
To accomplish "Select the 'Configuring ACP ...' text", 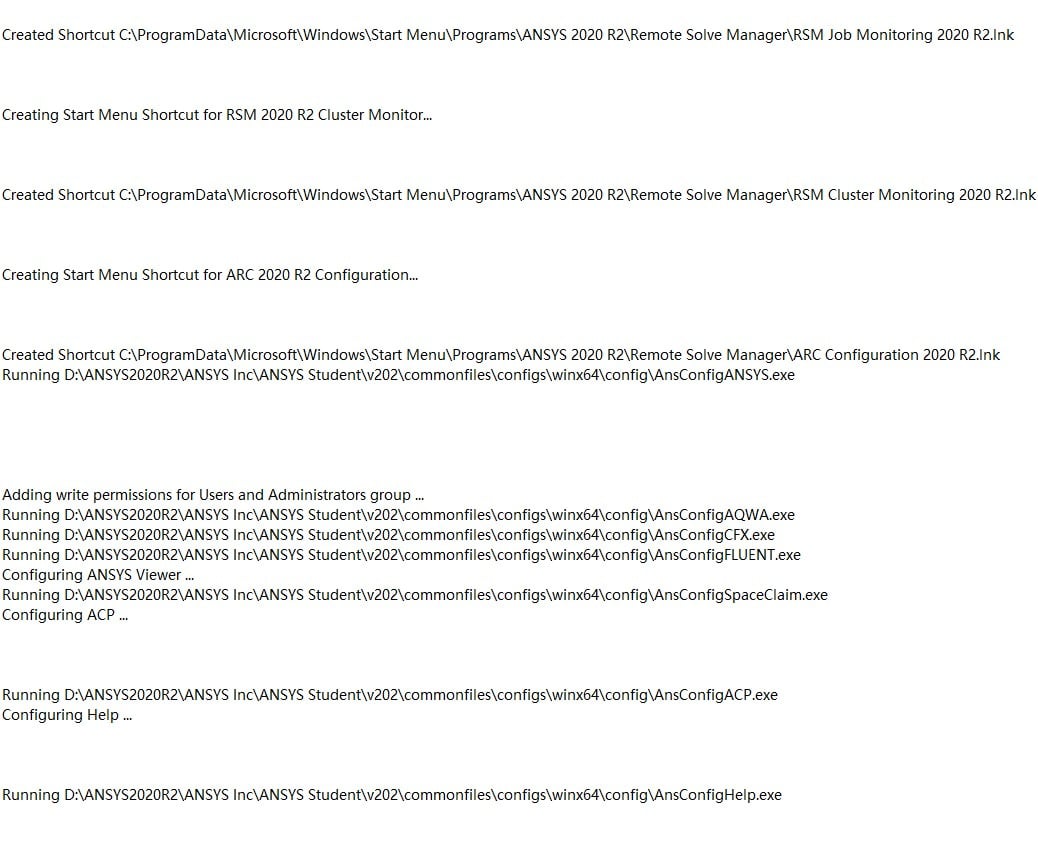I will [65, 615].
